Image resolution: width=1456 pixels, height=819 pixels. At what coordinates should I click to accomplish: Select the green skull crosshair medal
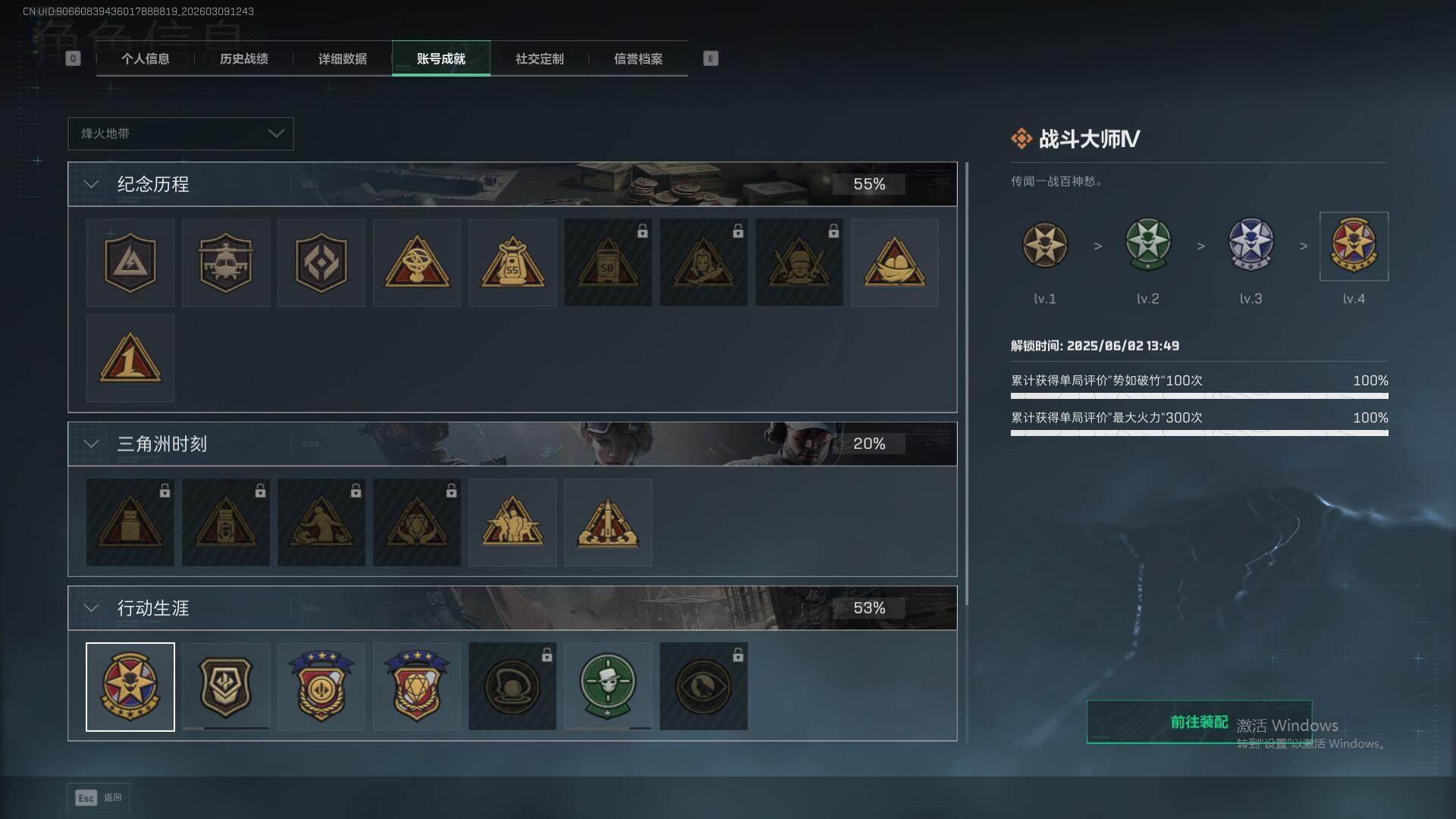[x=608, y=686]
